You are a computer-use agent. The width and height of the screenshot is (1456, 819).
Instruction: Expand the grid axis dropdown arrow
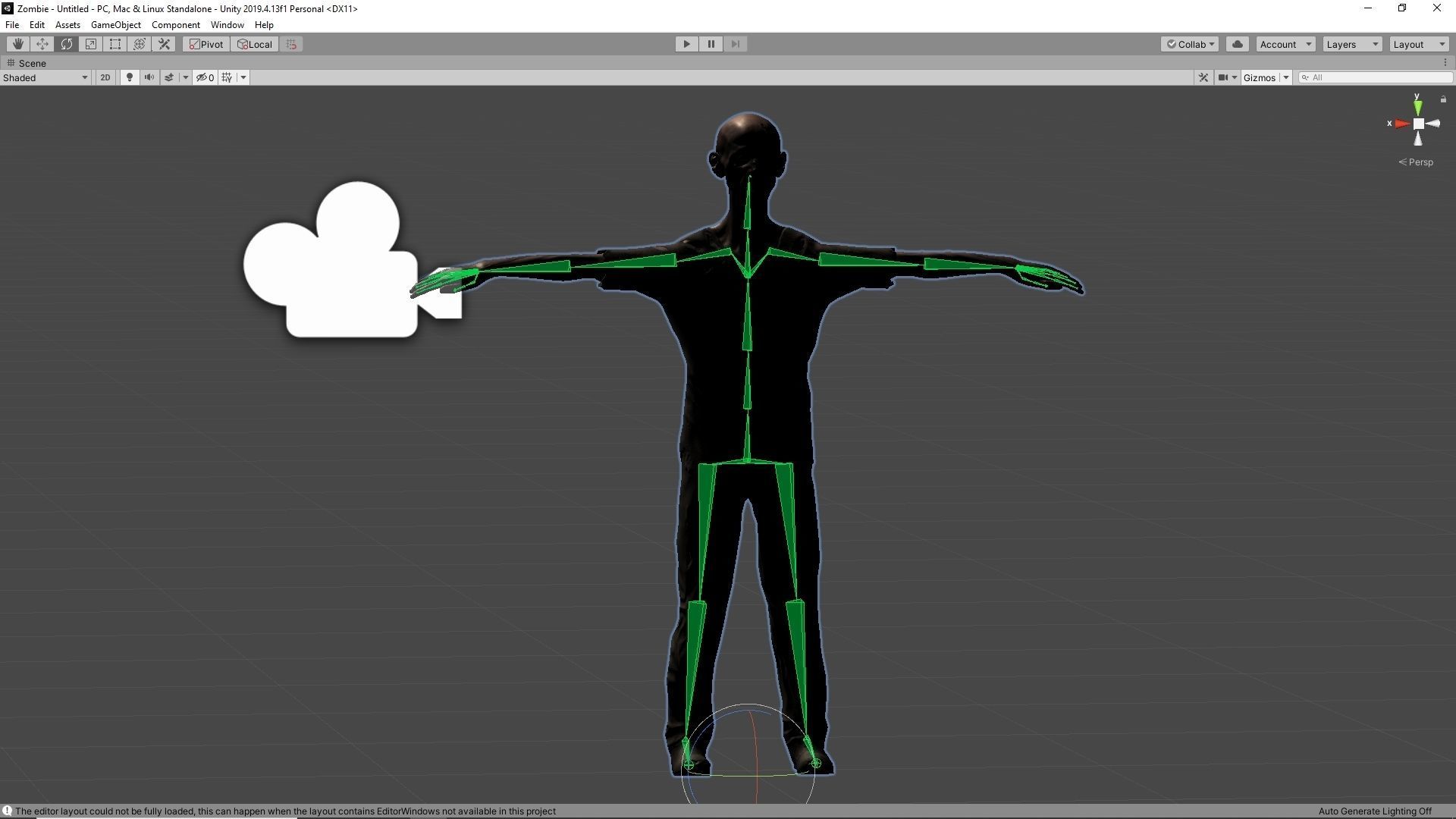pyautogui.click(x=243, y=77)
